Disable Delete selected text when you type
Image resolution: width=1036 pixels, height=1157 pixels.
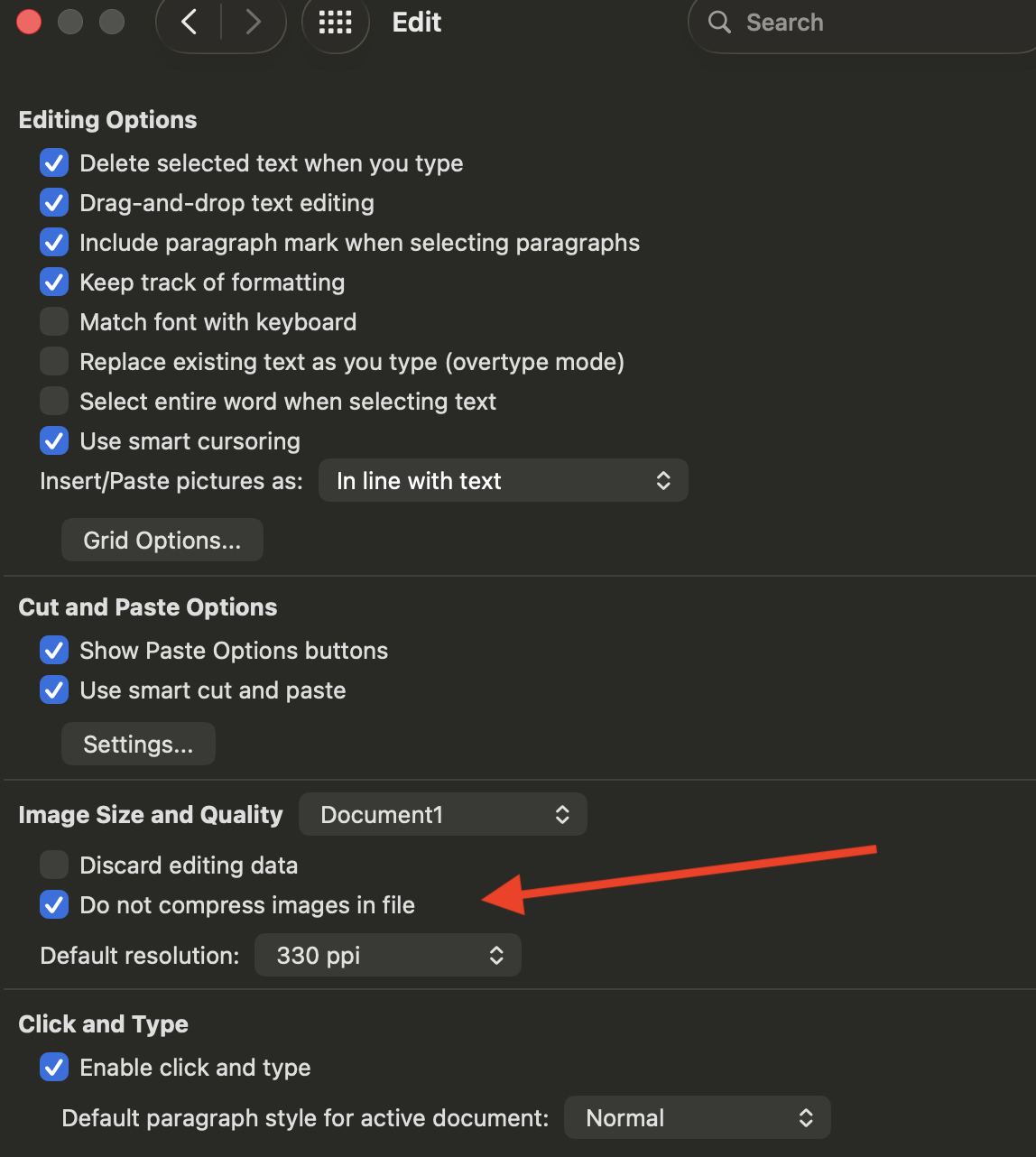click(54, 163)
